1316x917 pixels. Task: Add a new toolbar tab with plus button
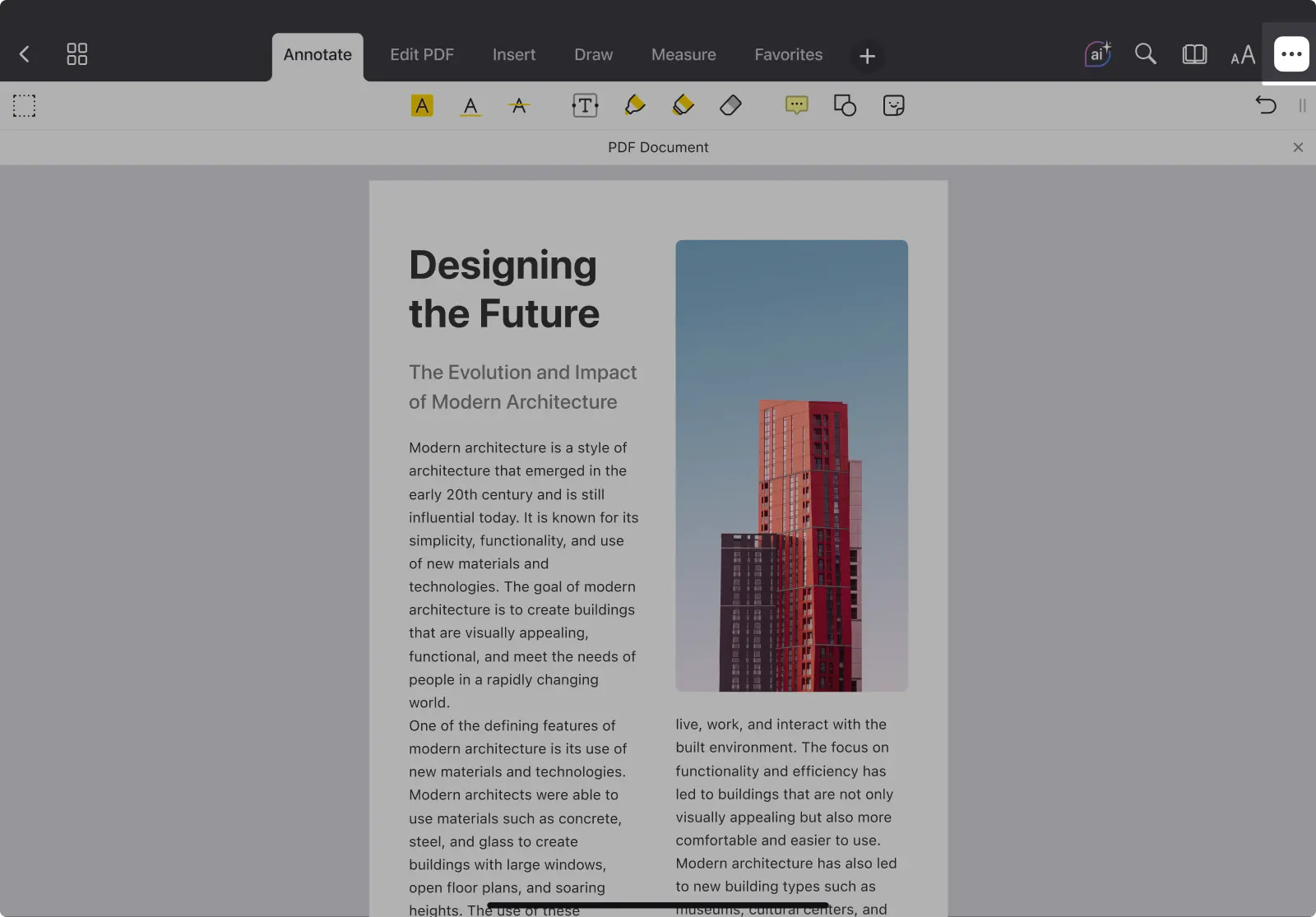[x=867, y=56]
